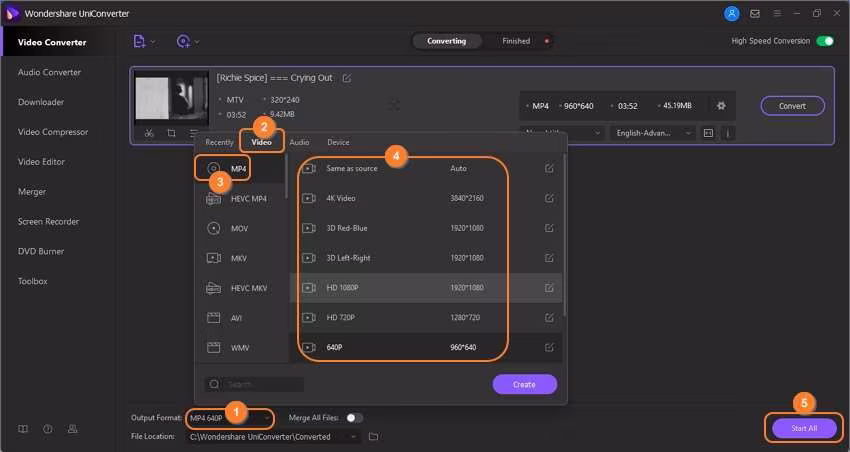Edit the HD 720P preset icon
Image resolution: width=850 pixels, height=452 pixels.
tap(549, 318)
